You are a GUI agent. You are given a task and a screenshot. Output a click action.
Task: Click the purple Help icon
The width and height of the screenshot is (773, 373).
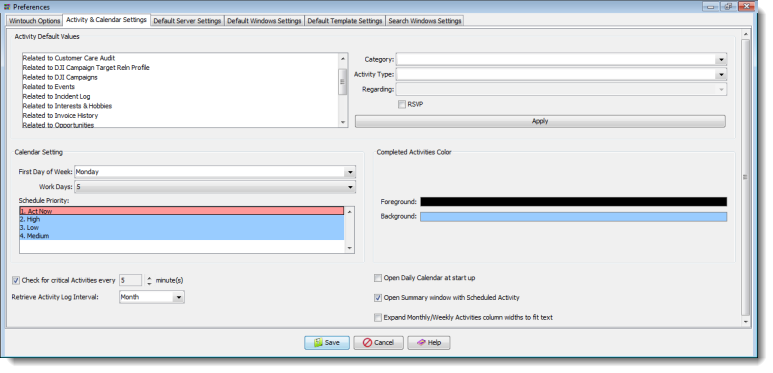pos(421,342)
